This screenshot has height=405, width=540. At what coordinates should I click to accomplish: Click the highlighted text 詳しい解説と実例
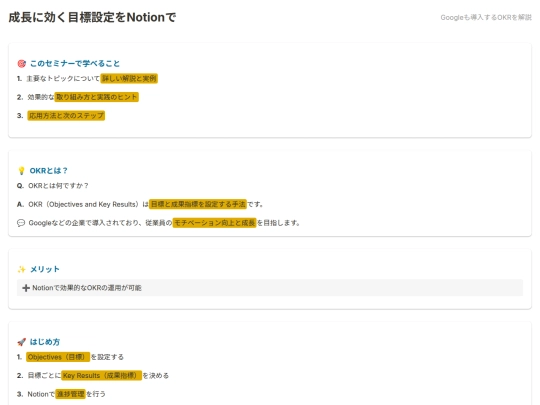(129, 79)
